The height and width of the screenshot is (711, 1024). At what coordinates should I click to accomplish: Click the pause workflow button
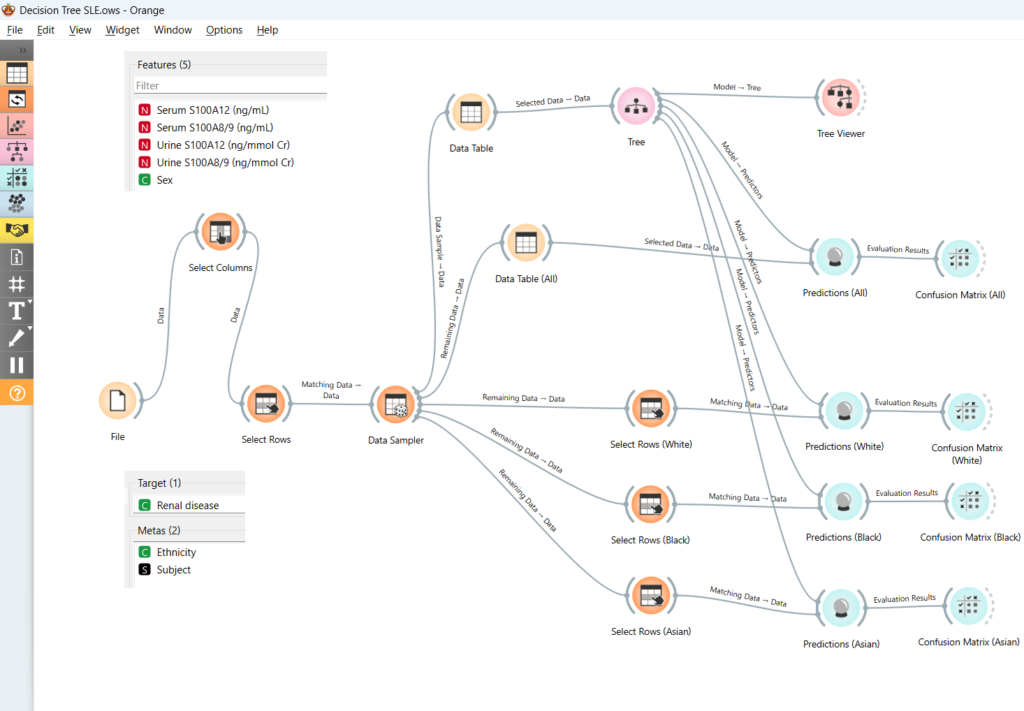click(x=16, y=365)
